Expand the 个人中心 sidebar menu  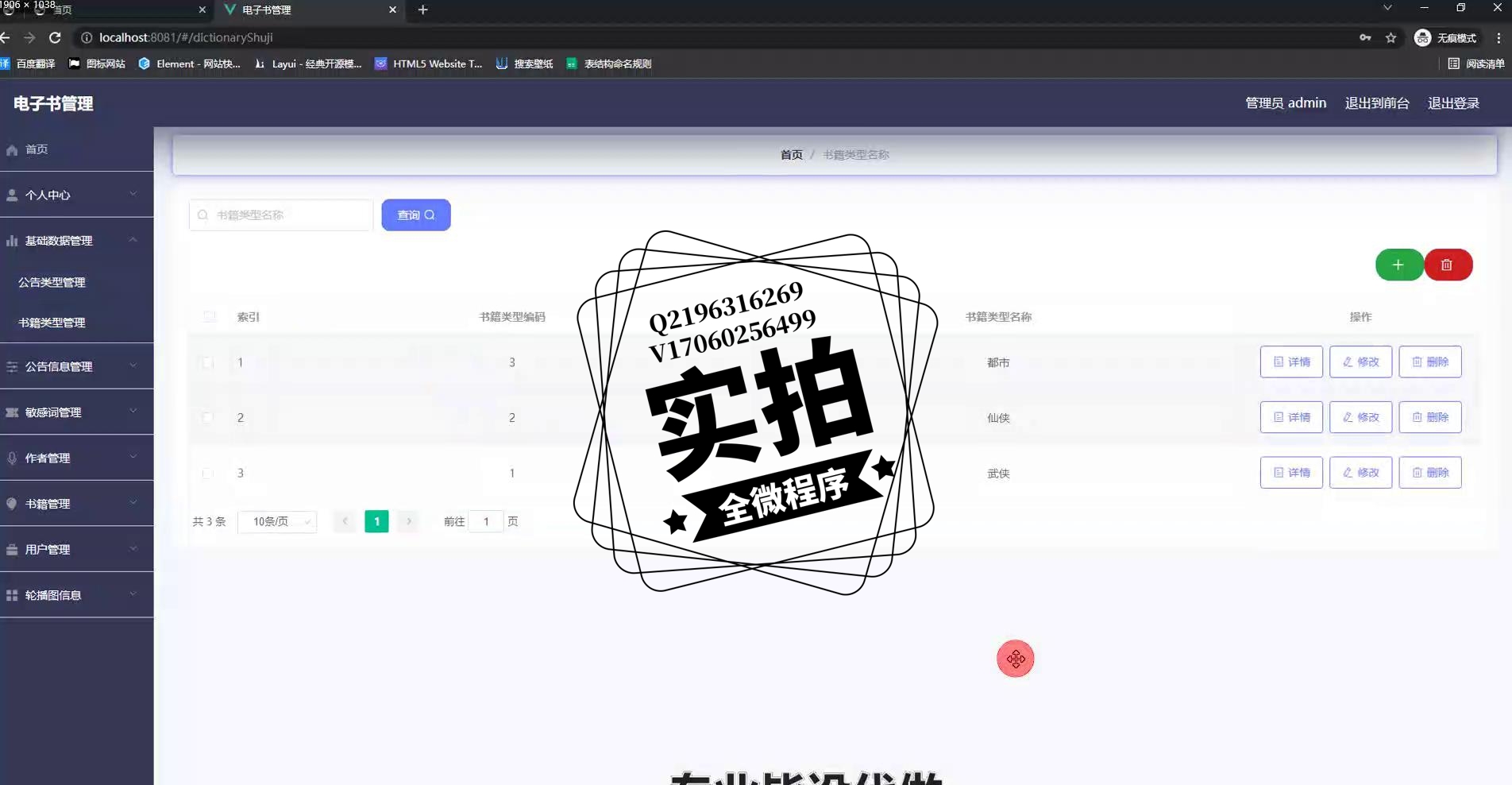click(76, 195)
